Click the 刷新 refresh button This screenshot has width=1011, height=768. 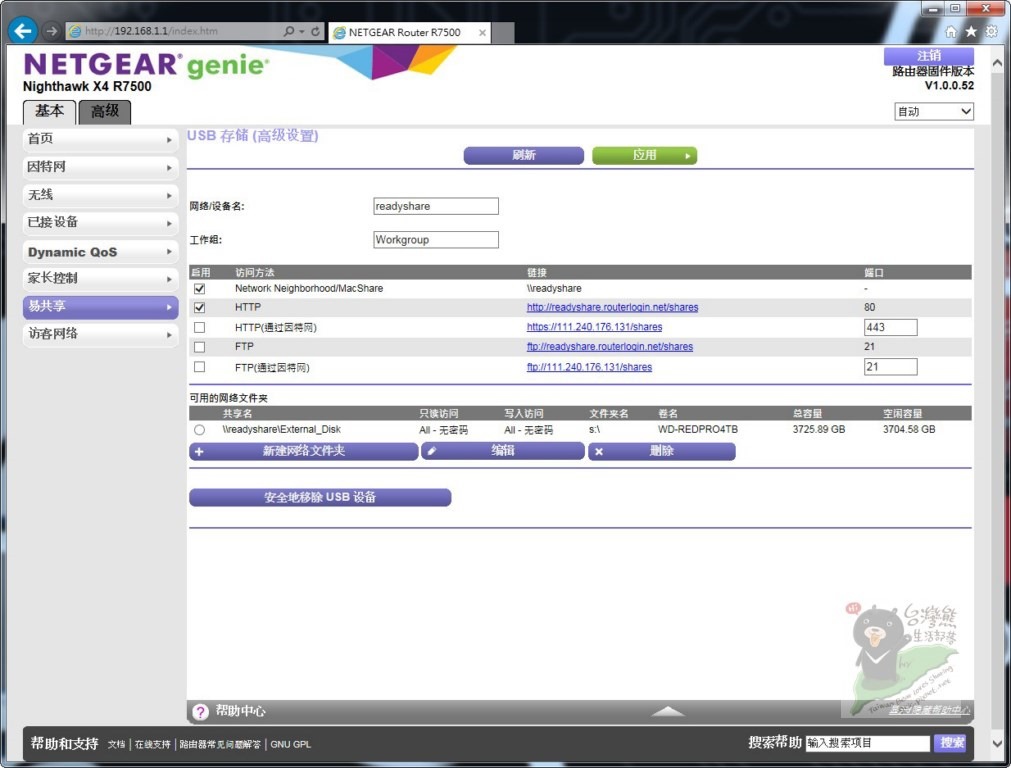coord(524,155)
